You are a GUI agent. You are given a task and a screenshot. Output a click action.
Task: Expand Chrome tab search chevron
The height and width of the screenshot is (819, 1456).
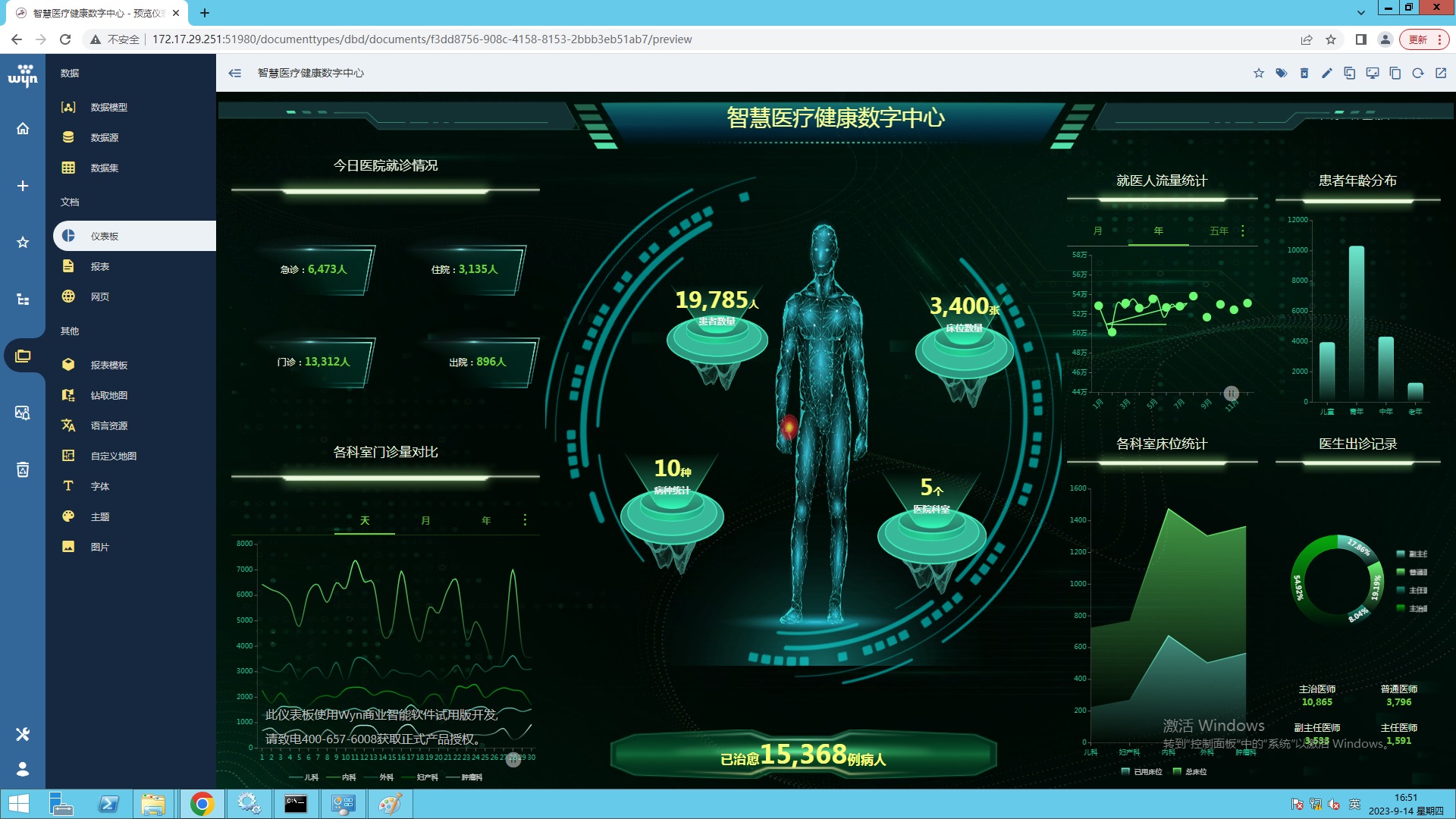1360,12
